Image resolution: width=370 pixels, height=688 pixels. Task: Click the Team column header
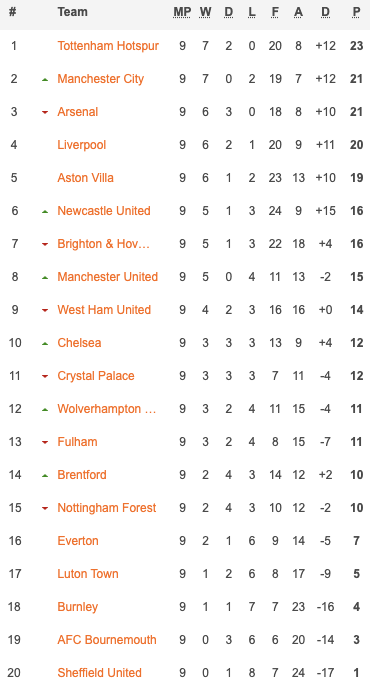click(72, 12)
